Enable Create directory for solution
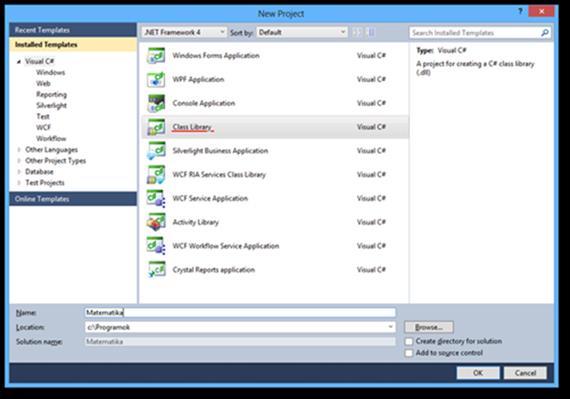570x399 pixels. [x=409, y=342]
